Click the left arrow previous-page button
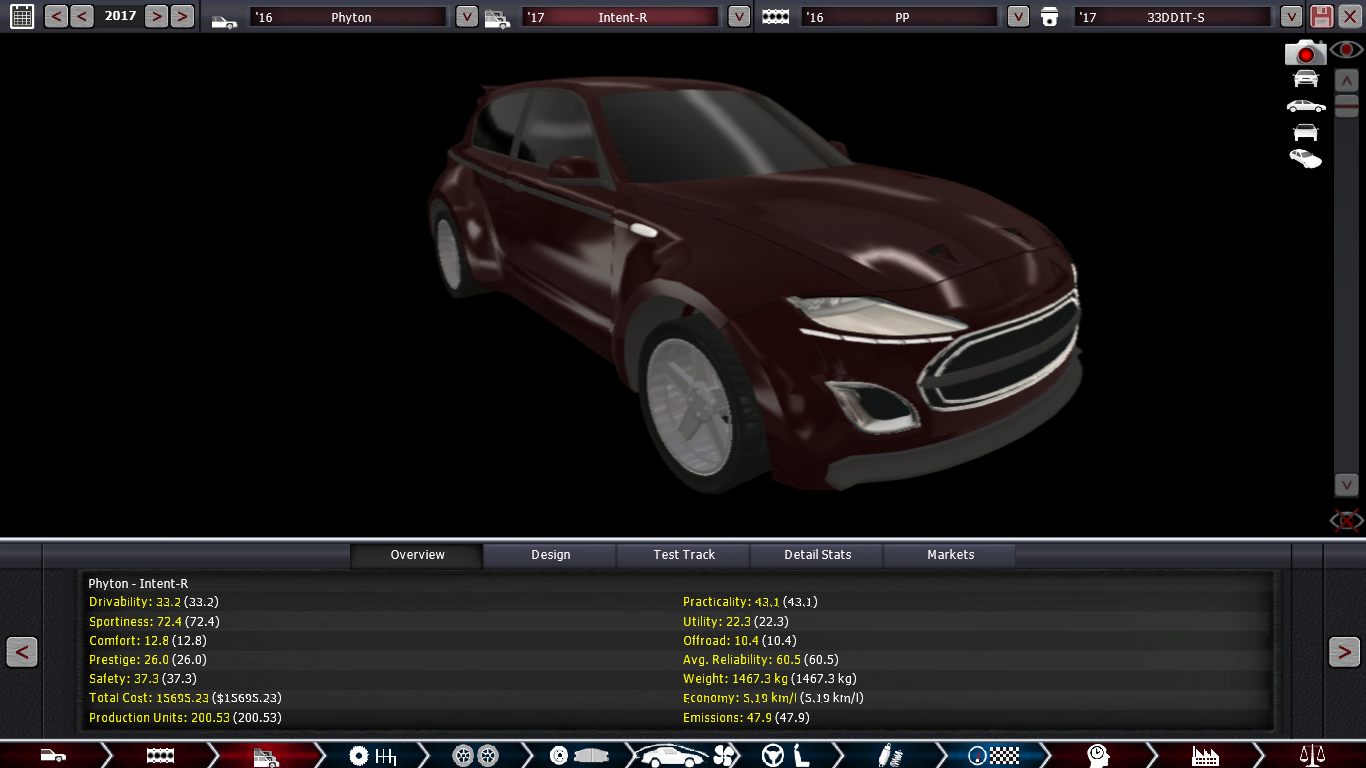The image size is (1366, 768). (22, 652)
